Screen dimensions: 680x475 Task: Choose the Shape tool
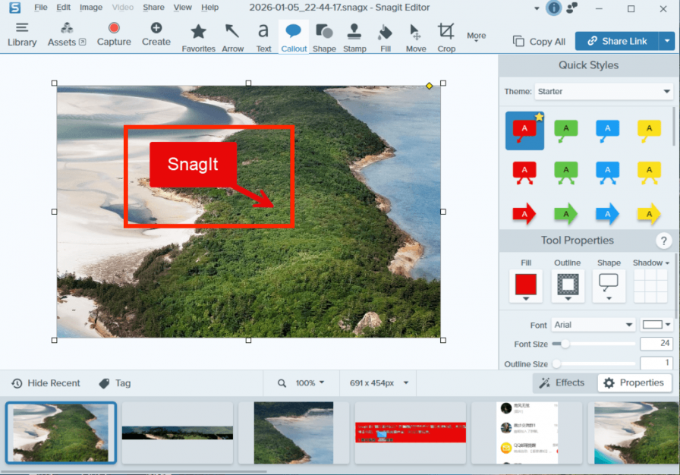(324, 36)
